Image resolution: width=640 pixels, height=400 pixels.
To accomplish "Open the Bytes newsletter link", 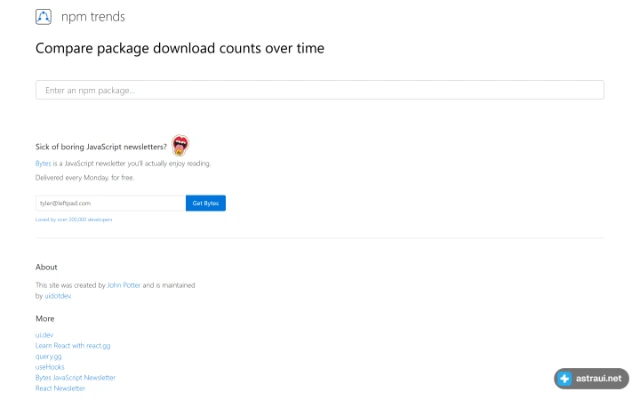I will coord(43,163).
